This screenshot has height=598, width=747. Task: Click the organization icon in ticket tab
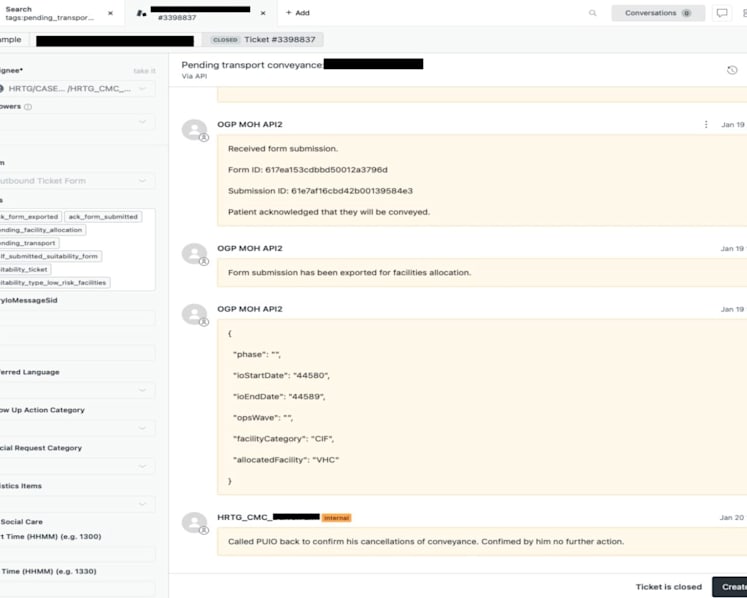[x=141, y=13]
